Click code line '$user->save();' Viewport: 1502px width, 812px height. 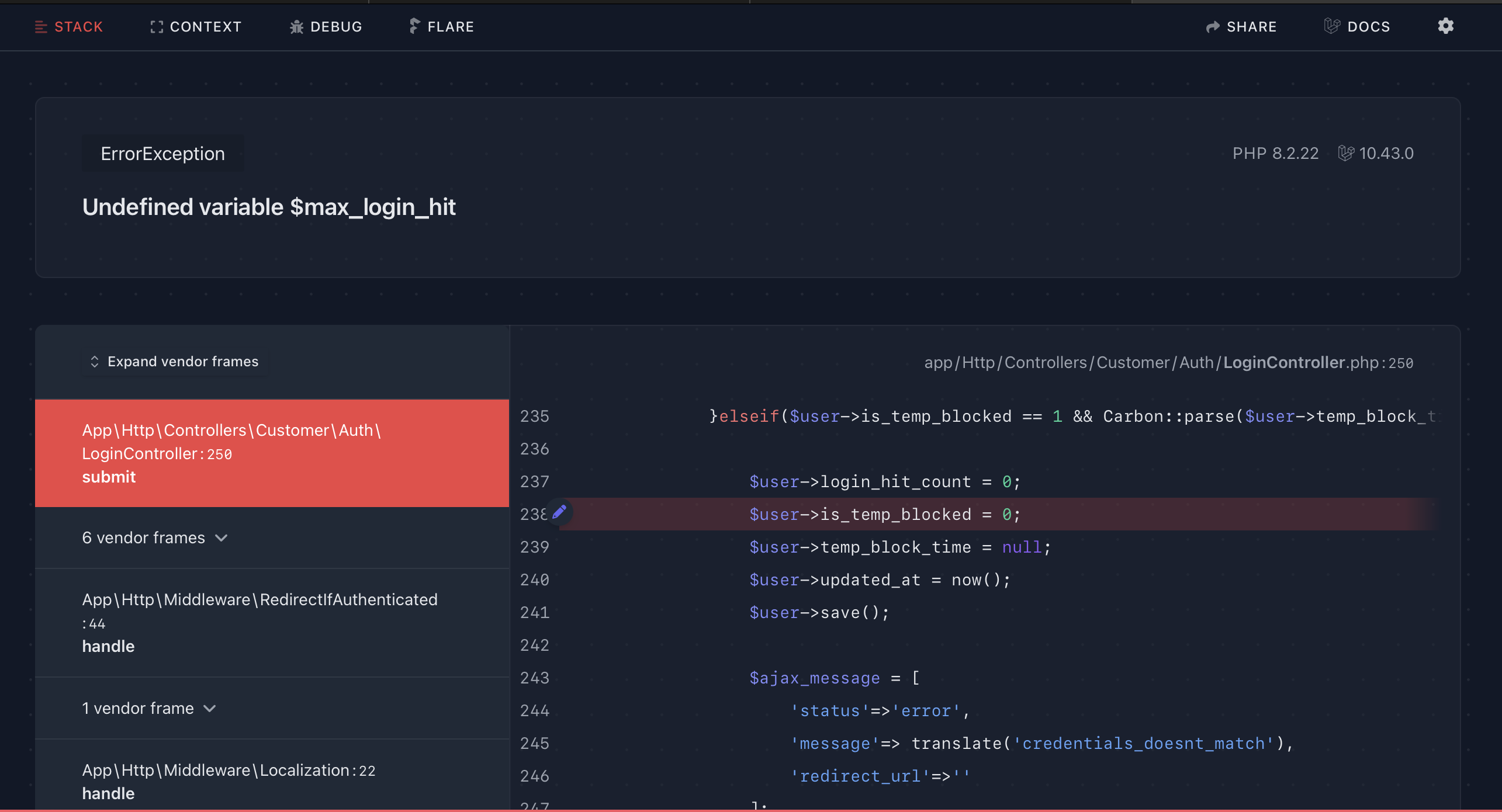click(x=819, y=612)
